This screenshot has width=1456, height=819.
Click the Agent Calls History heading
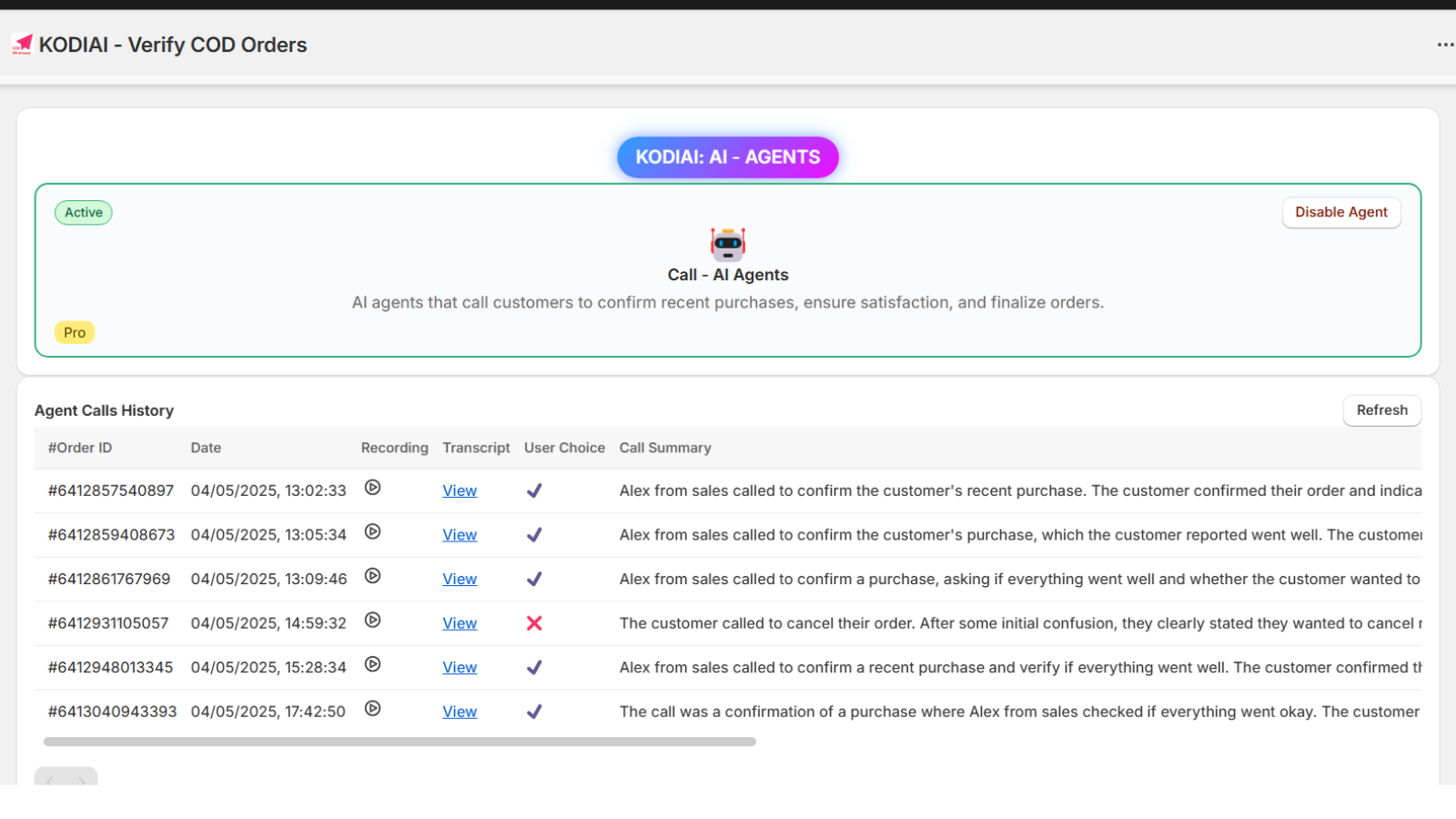[104, 410]
